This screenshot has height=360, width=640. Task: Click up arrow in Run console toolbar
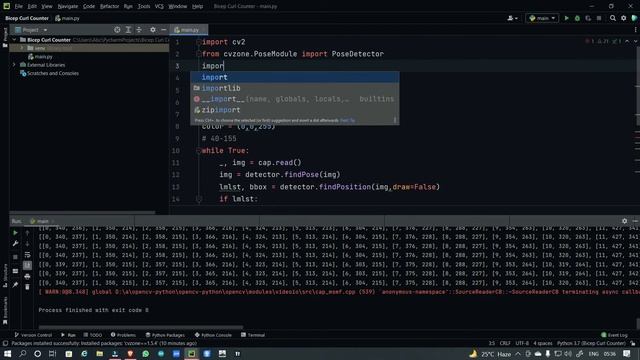click(27, 233)
